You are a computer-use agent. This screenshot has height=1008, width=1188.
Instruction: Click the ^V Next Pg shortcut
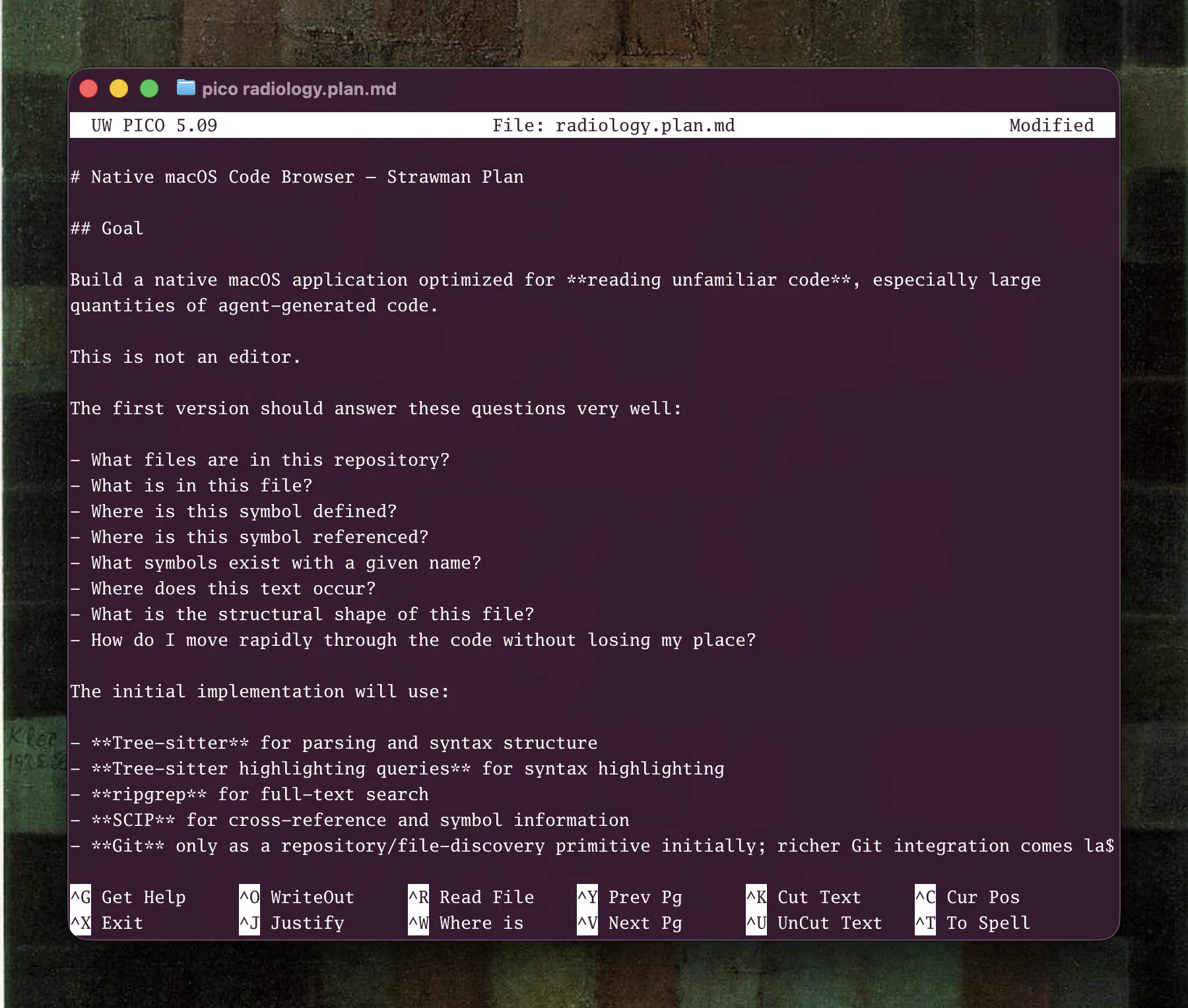point(630,923)
